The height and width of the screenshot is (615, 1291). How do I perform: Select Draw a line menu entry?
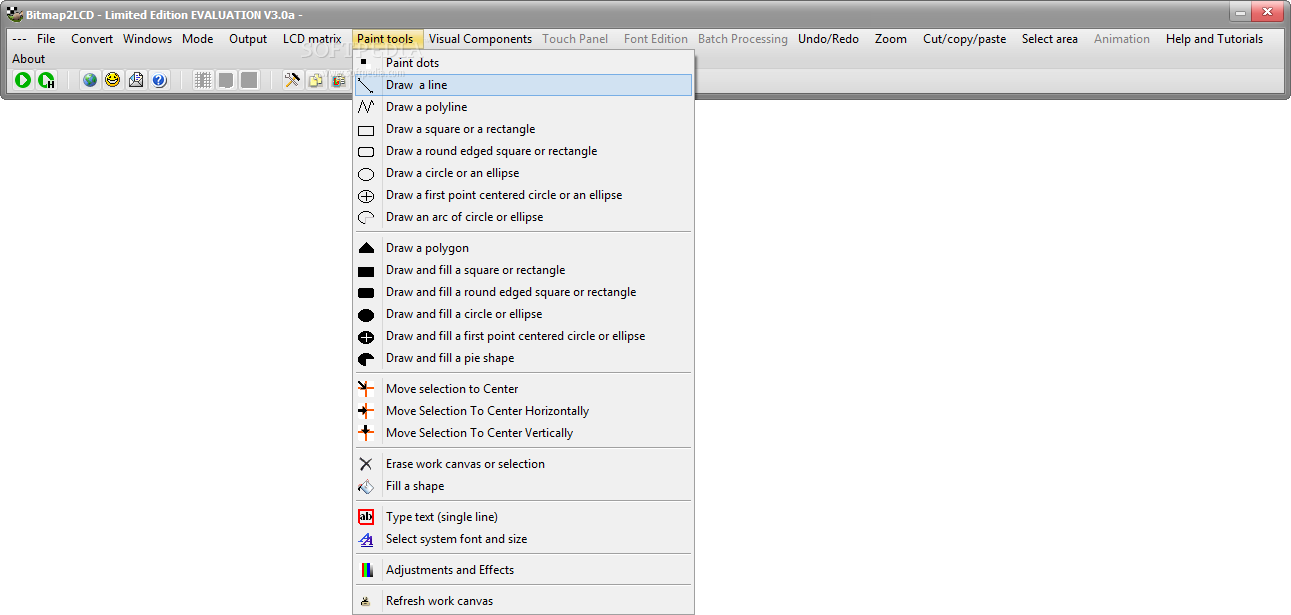[523, 85]
